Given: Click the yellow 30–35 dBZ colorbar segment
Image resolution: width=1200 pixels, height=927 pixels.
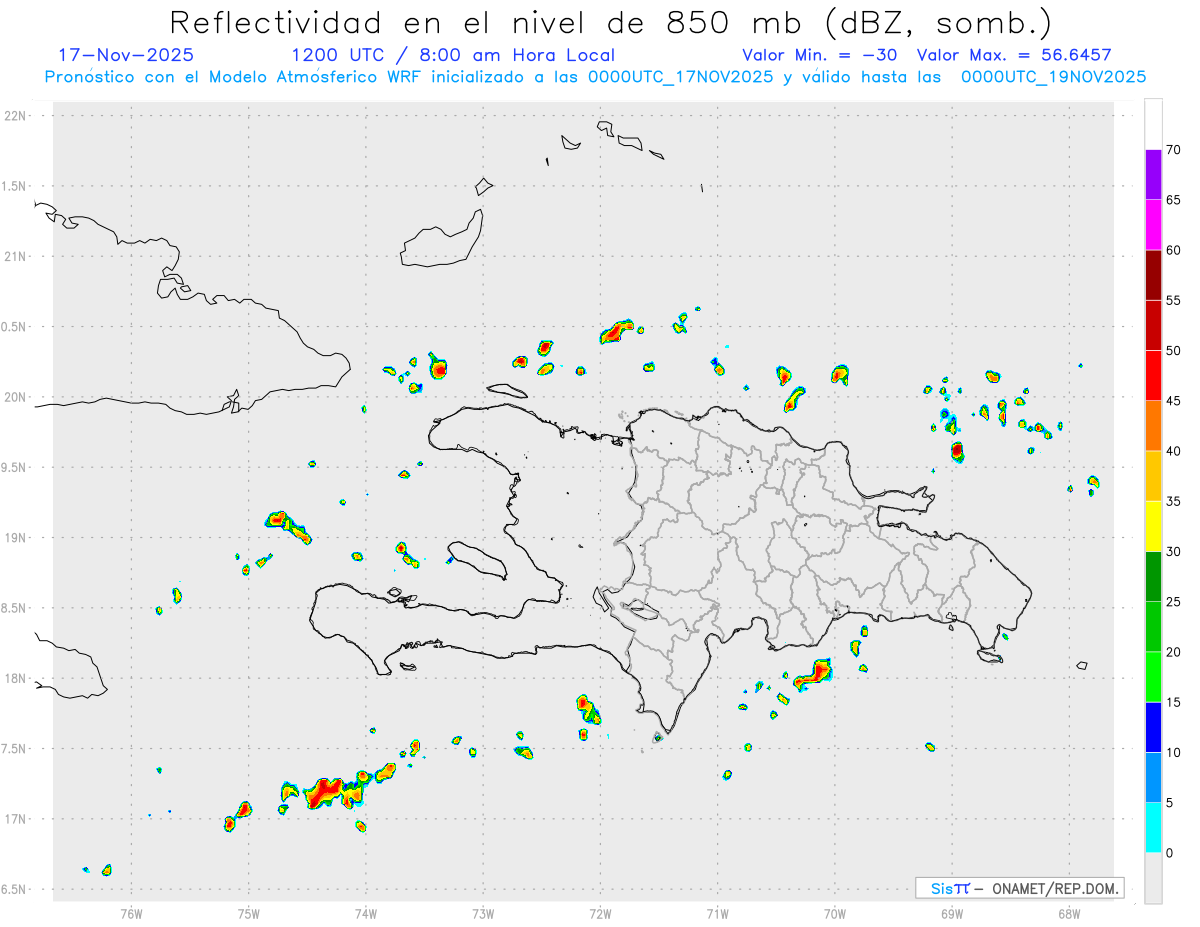Looking at the screenshot, I should tap(1153, 526).
